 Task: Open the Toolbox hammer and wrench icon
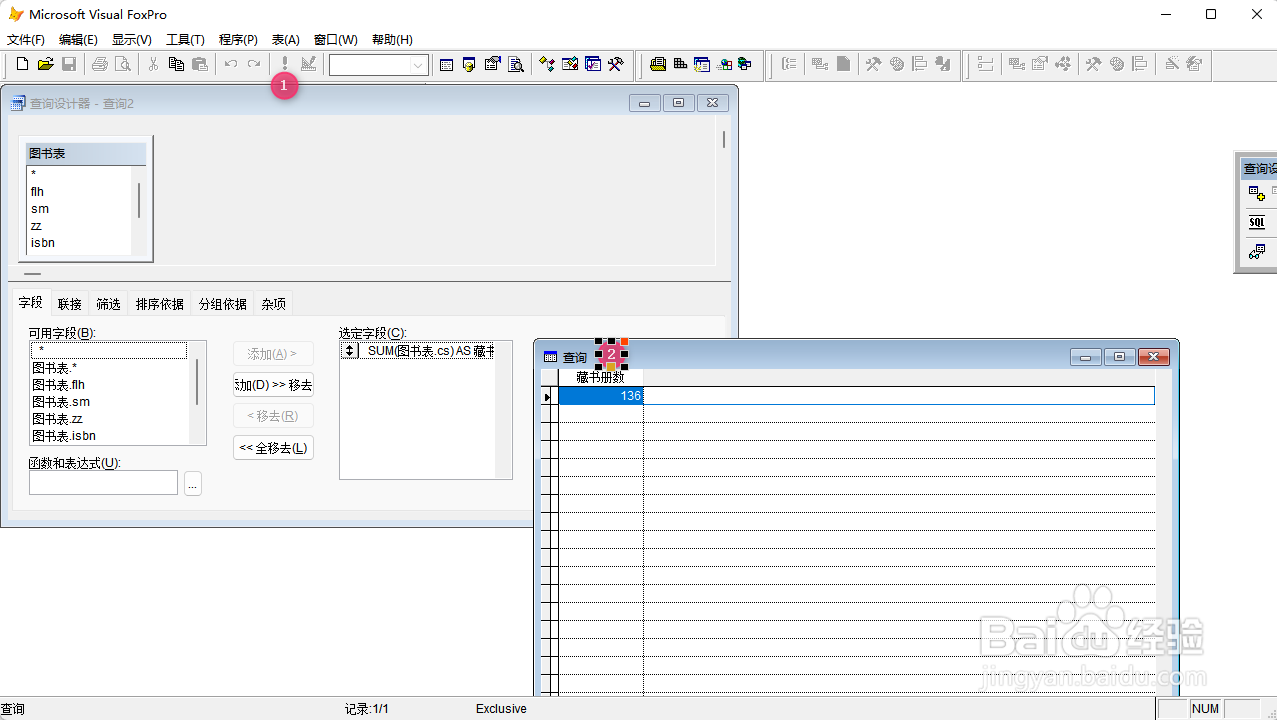click(615, 64)
